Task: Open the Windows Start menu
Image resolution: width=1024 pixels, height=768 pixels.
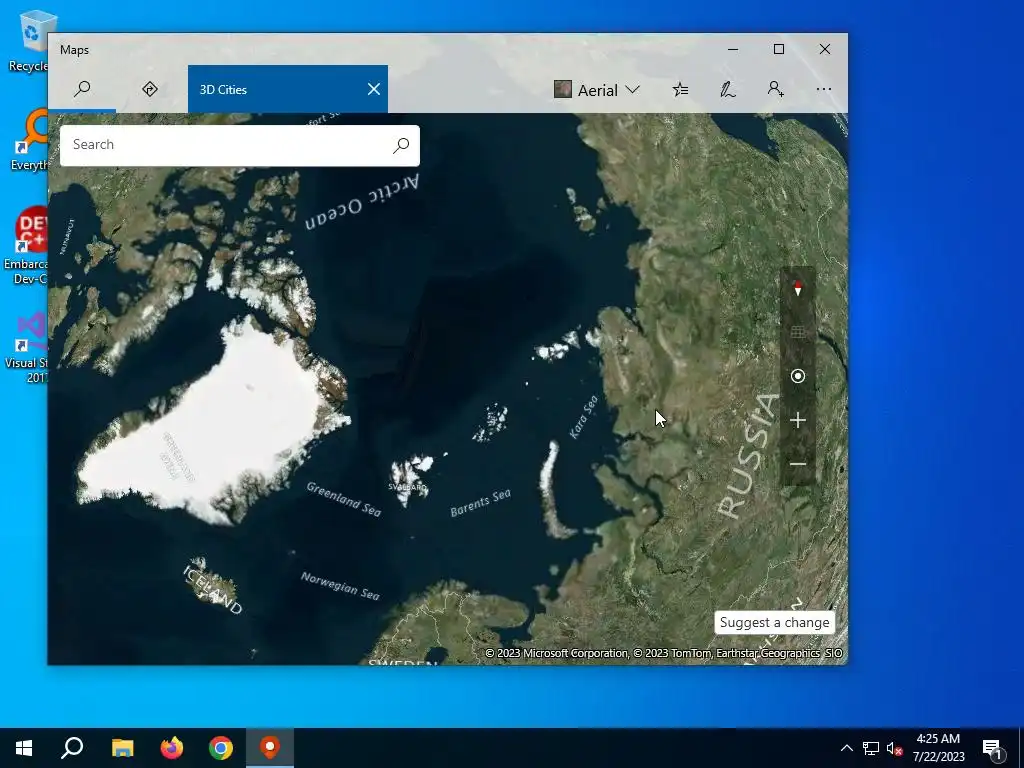Action: tap(24, 748)
